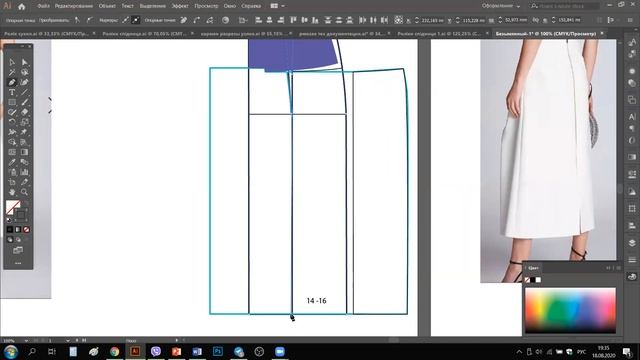640x360 pixels.
Task: Click remove selected anchor points icon
Action: pos(184,20)
